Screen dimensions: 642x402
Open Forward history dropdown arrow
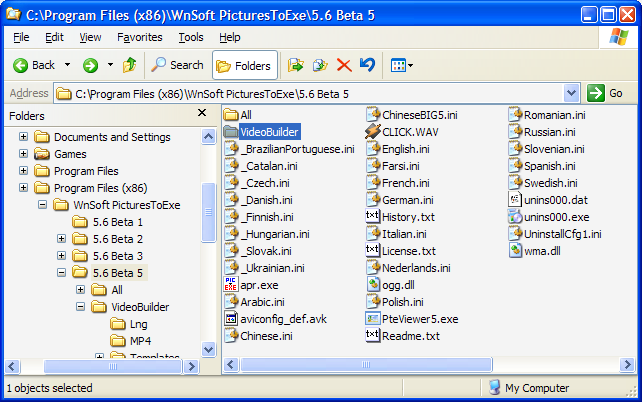pos(110,65)
